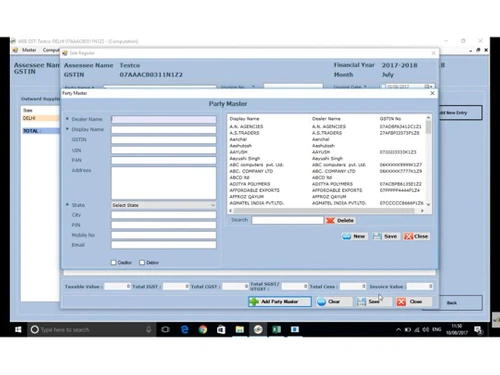Screen dimensions: 500x375
Task: Select AGMATEL INDIA PVT.LTD. row
Action: [326, 203]
